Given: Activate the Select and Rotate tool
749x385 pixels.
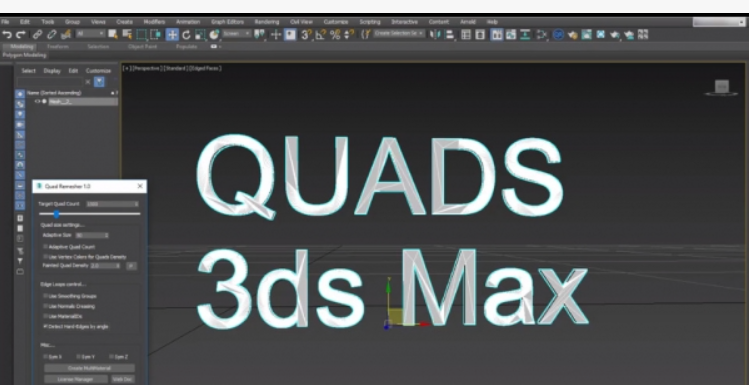Looking at the screenshot, I should tap(186, 34).
